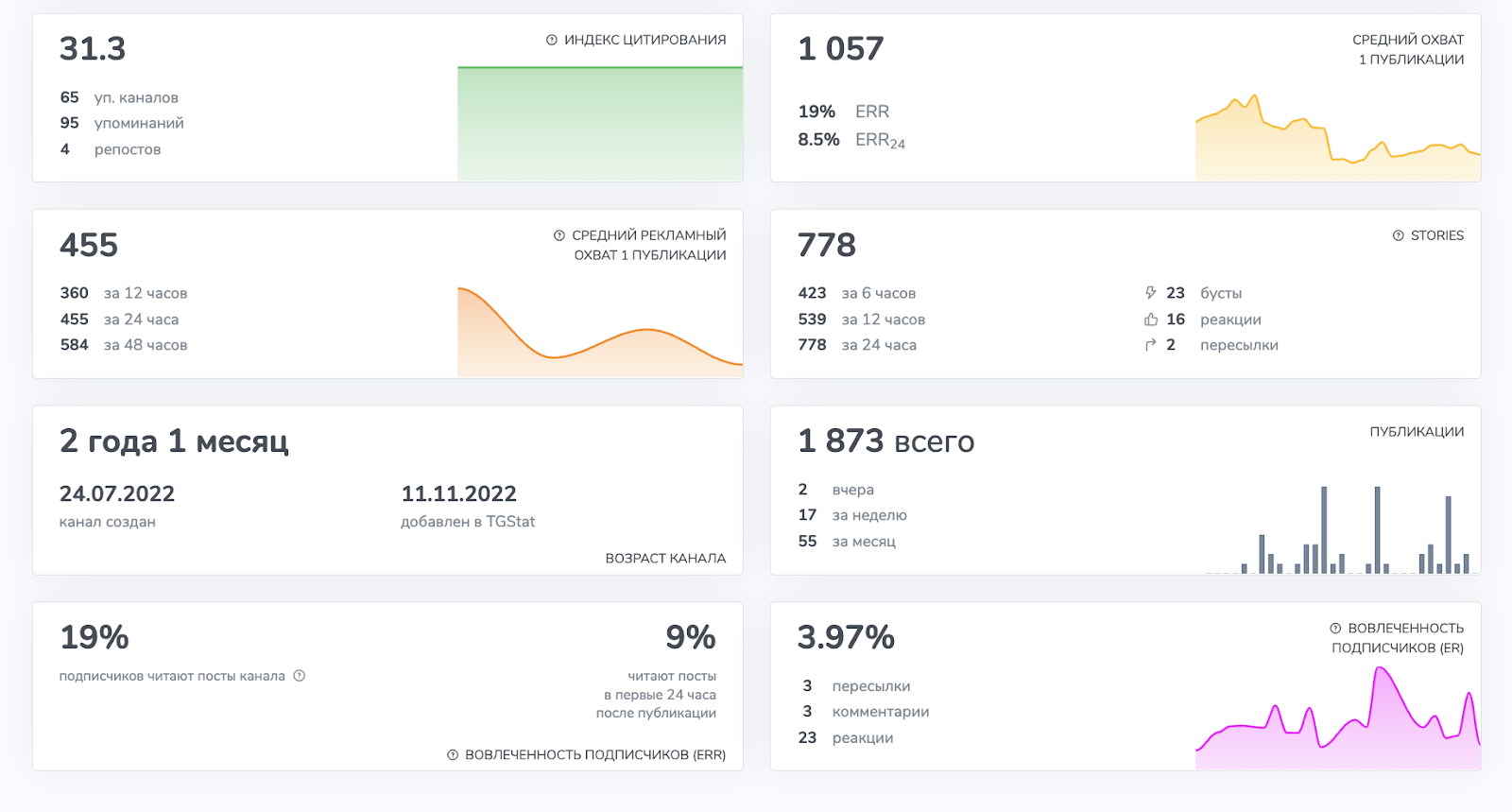This screenshot has width=1512, height=812.
Task: Click the help icon beside ИНДЕКС ЦИТИРОВАНИЯ
Action: (552, 40)
